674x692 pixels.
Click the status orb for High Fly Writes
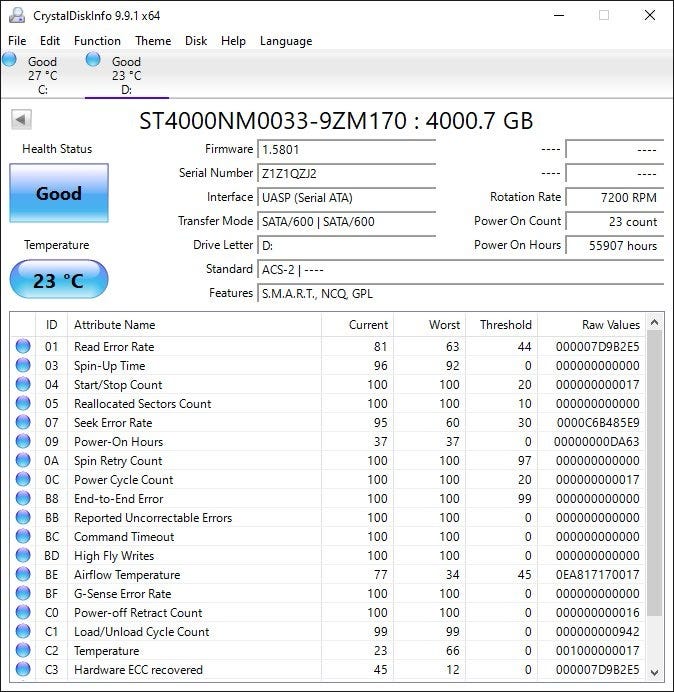coord(23,555)
